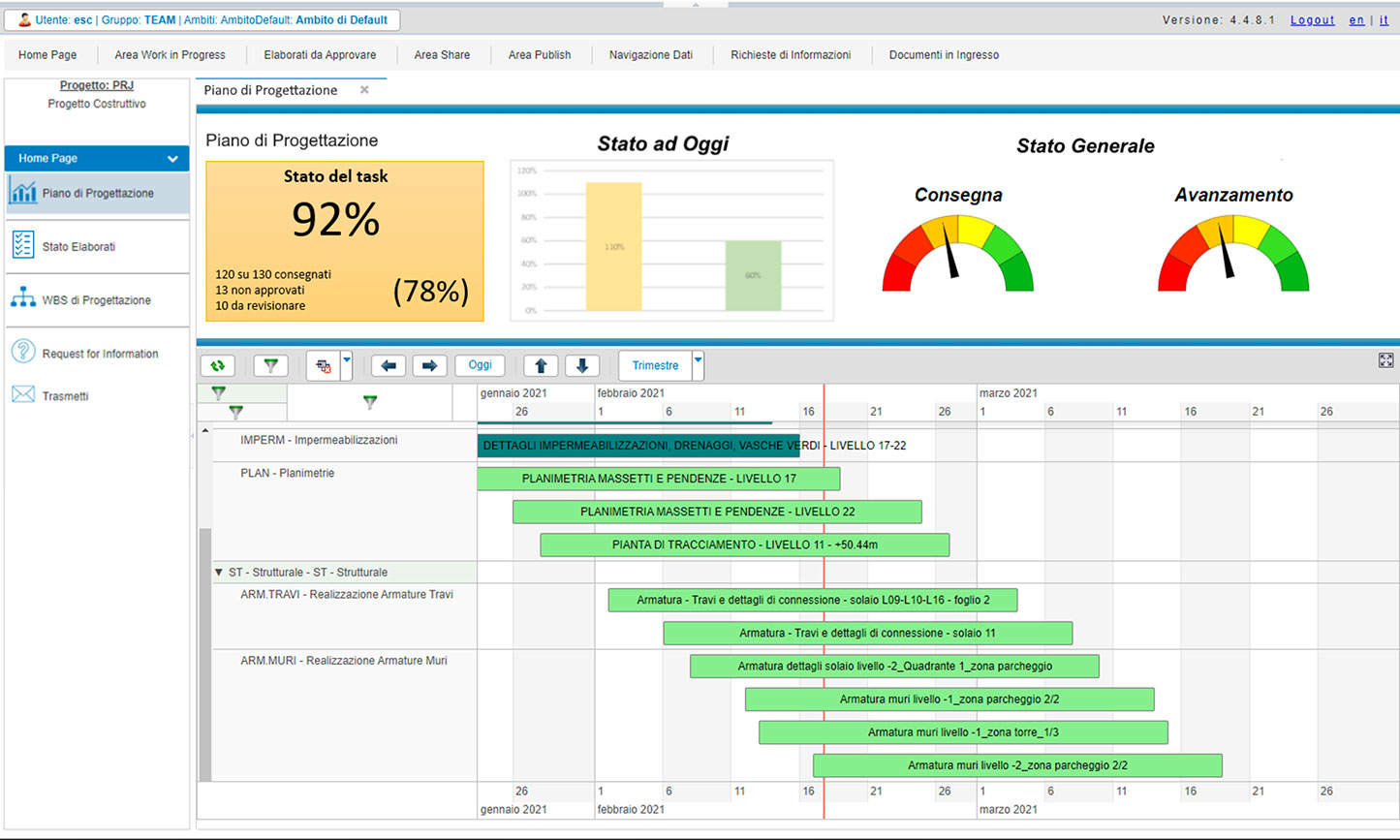This screenshot has height=840, width=1400.
Task: Select the DETTAGLI IMPERMEABILIZZAZIONI task bar
Action: (x=638, y=446)
